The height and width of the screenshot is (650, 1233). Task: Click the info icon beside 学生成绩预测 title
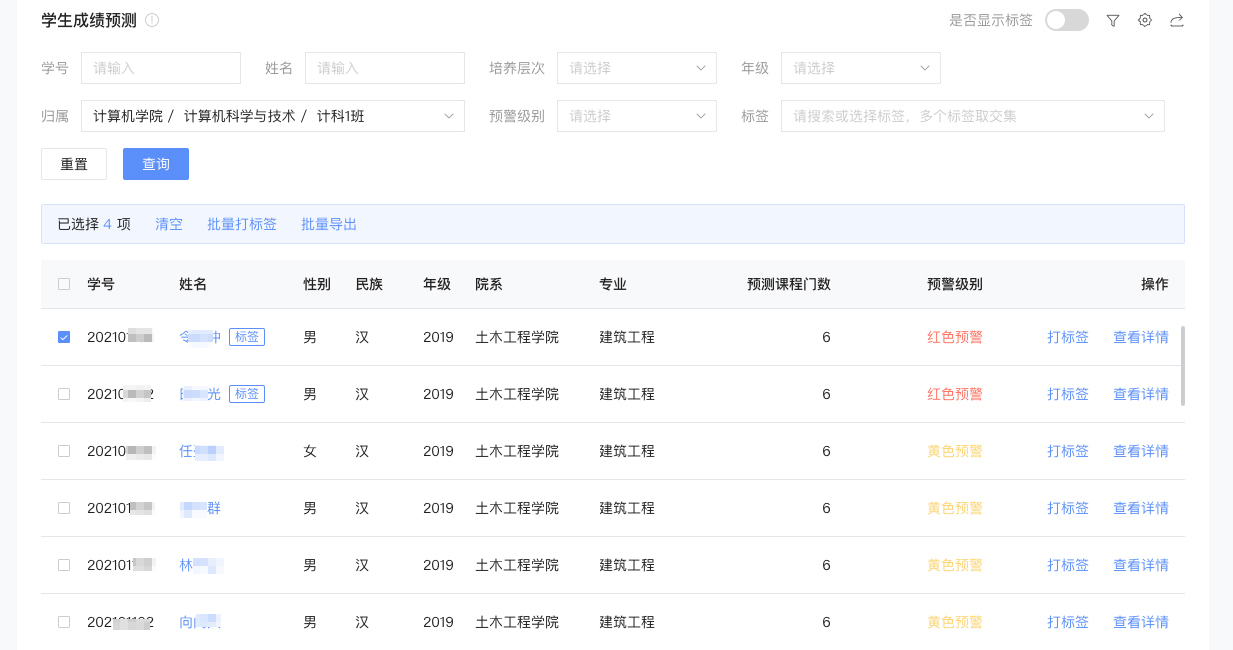coord(151,19)
